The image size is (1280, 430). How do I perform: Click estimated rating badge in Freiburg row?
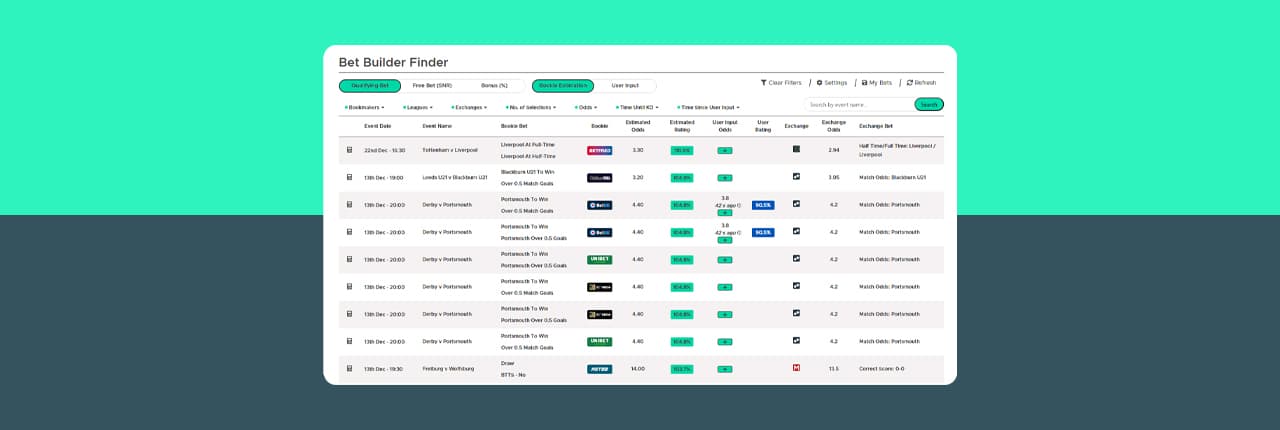(682, 369)
